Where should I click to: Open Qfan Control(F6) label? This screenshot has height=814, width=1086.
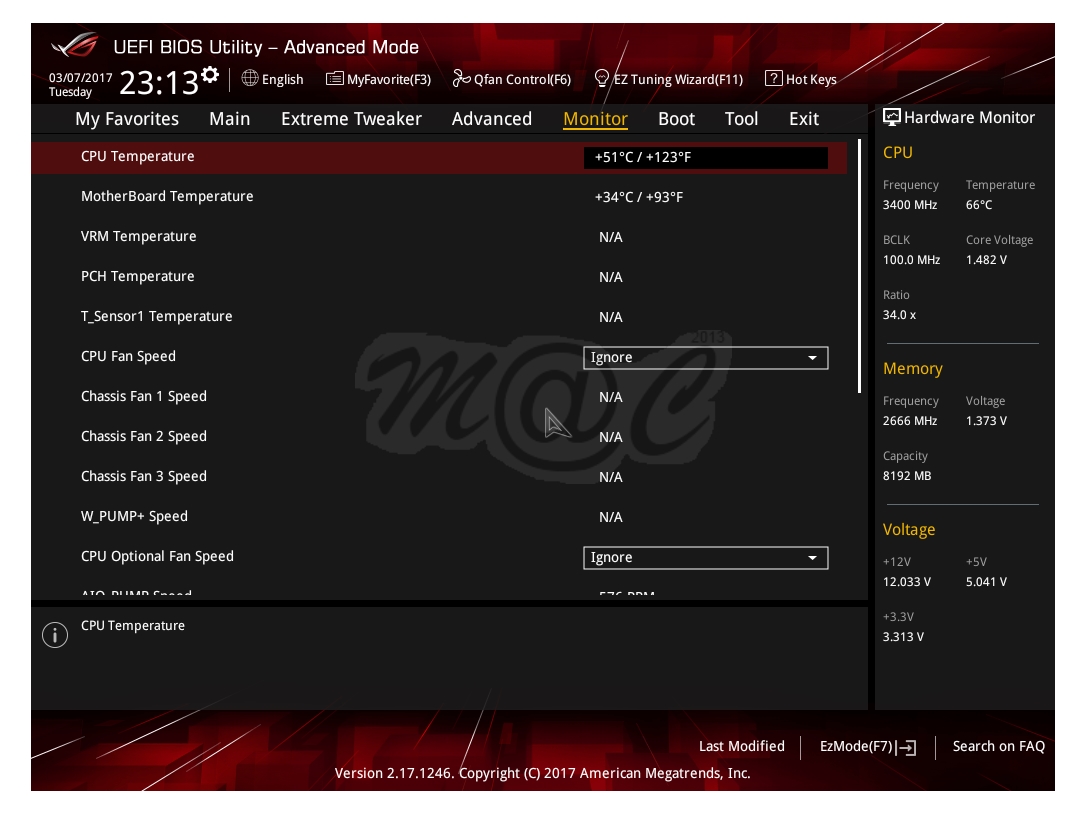522,79
